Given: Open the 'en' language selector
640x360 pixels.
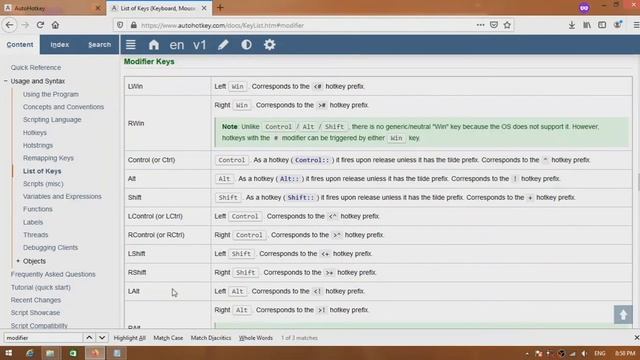Looking at the screenshot, I should pos(177,44).
